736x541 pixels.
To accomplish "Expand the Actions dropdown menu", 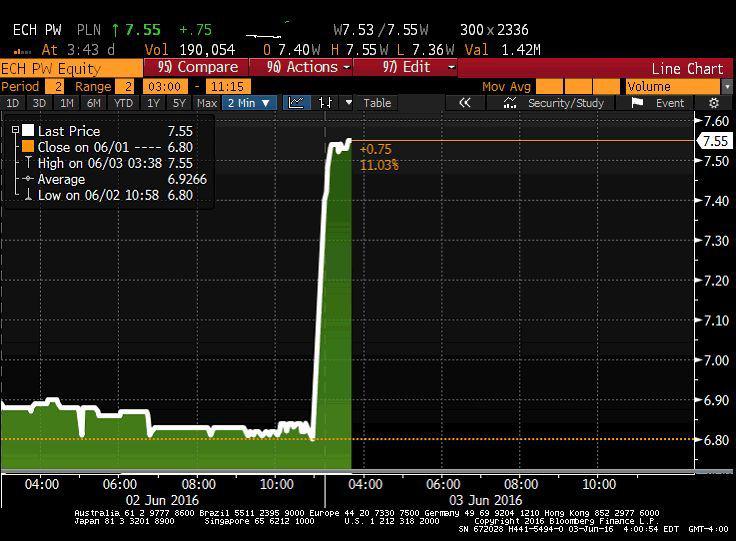I will 308,68.
